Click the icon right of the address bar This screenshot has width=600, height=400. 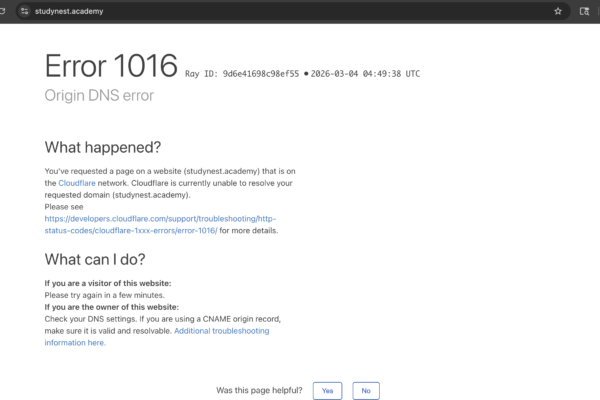585,11
